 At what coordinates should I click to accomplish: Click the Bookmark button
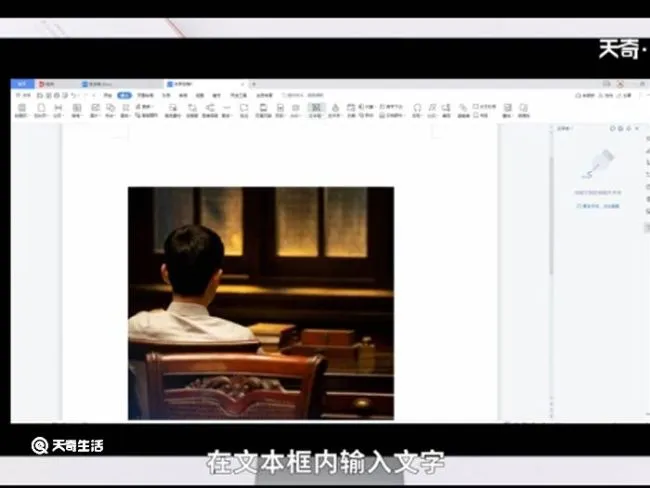click(480, 115)
